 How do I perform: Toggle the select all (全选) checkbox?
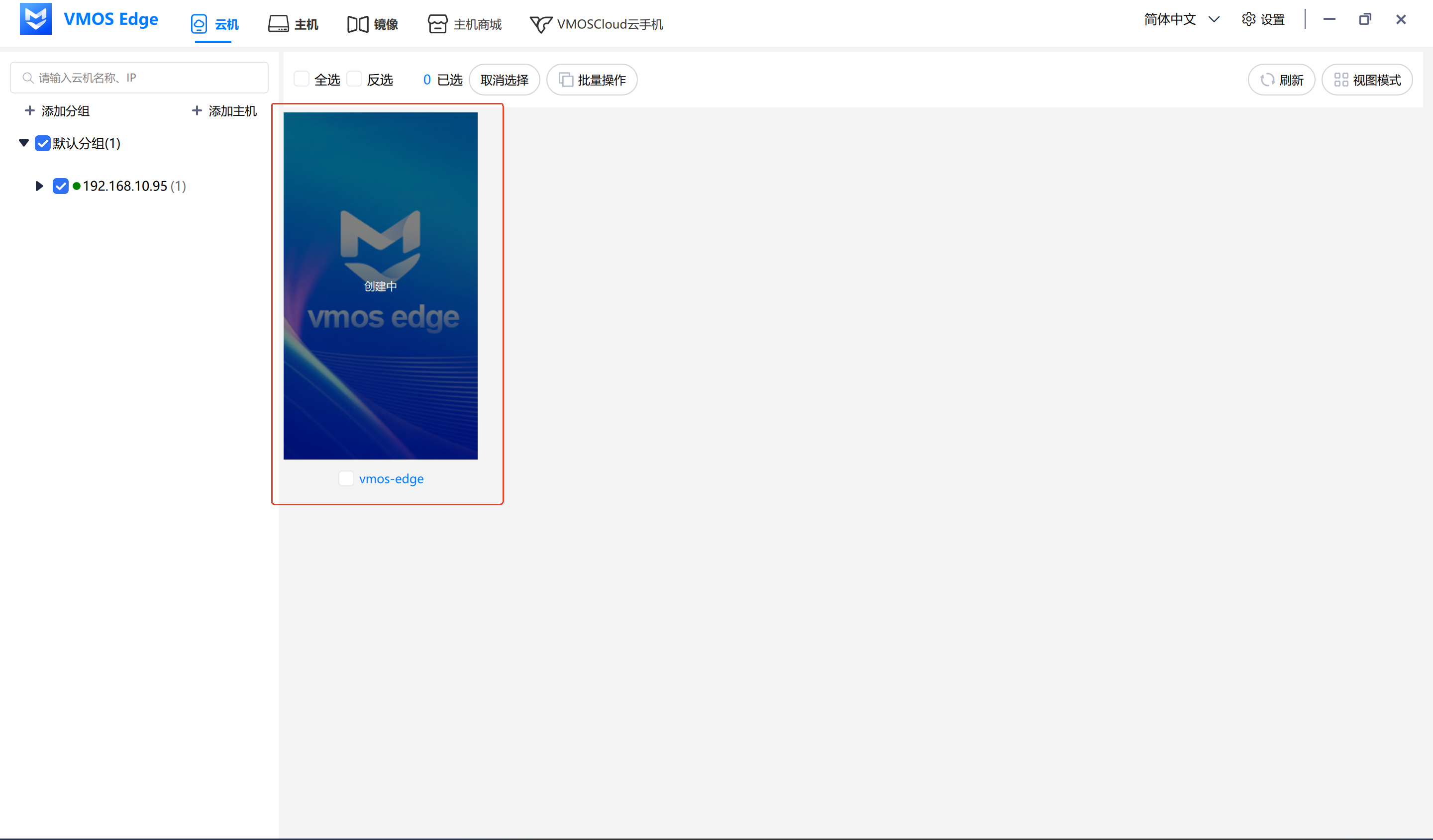point(302,79)
